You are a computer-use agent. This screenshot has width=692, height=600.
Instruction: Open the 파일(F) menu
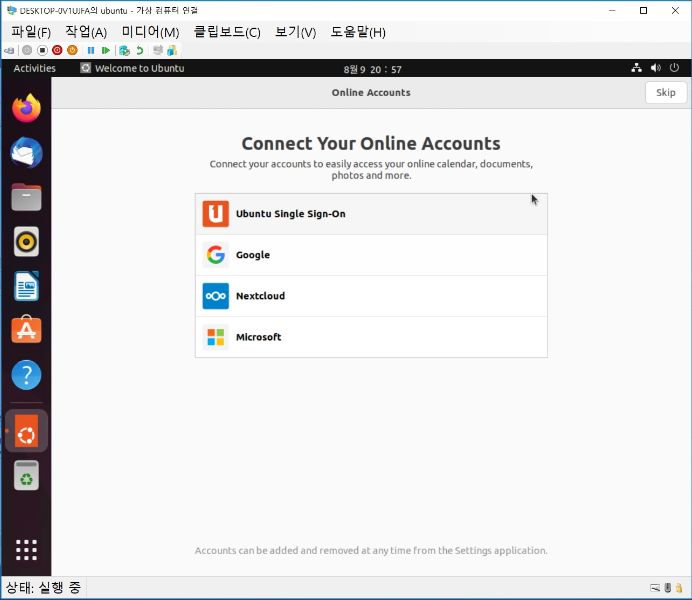(31, 32)
